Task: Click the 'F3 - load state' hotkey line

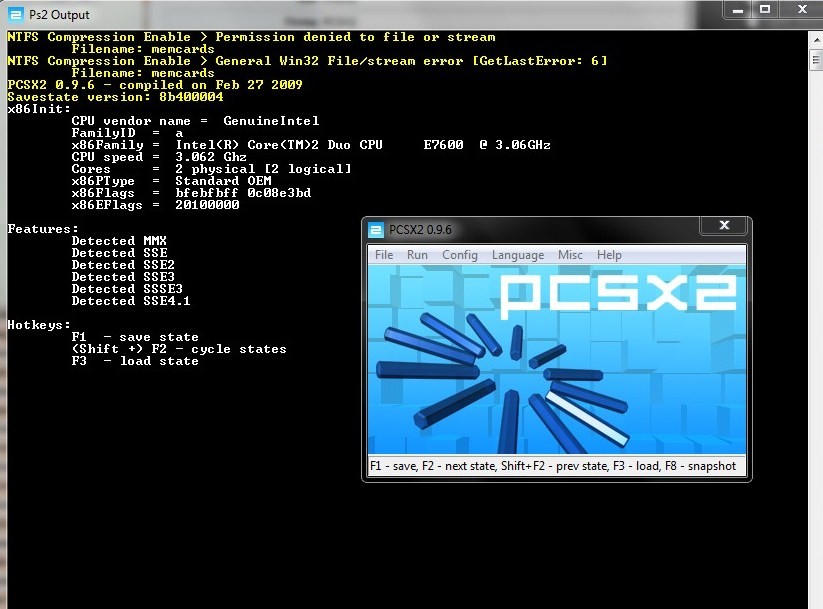Action: pos(135,361)
